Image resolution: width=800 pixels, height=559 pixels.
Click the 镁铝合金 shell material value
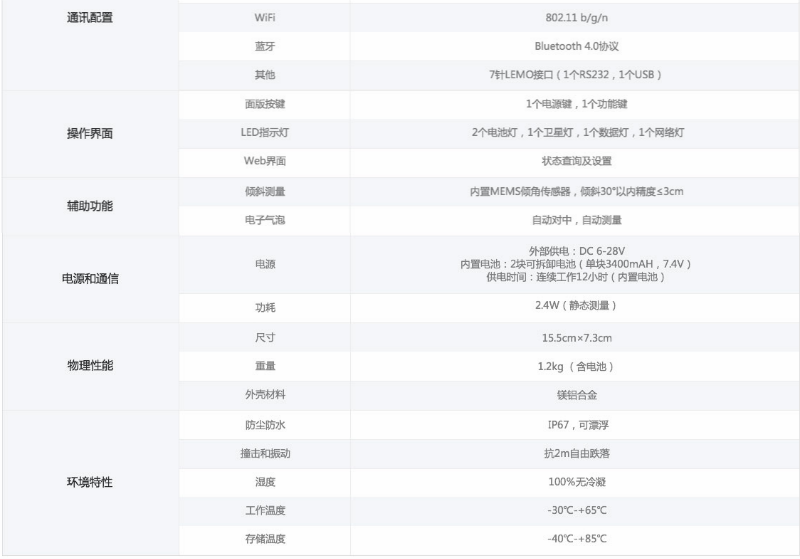(x=576, y=395)
